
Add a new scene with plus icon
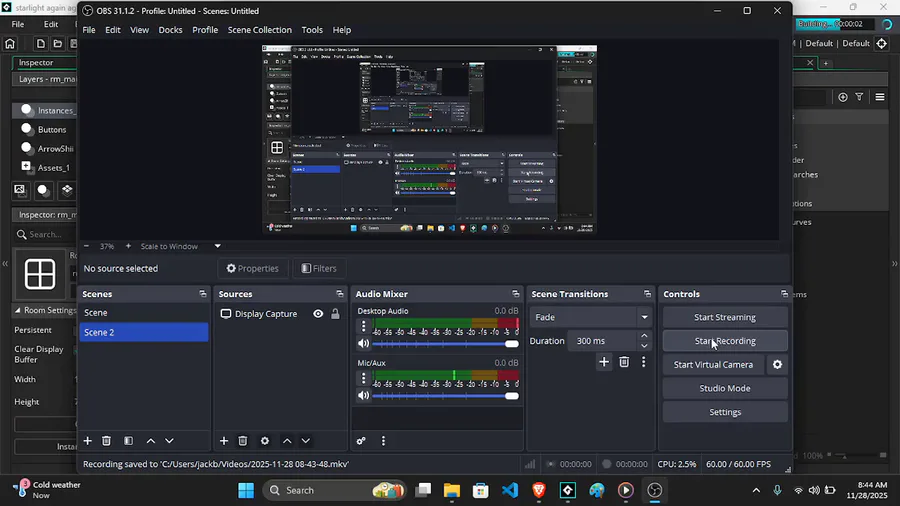[87, 441]
